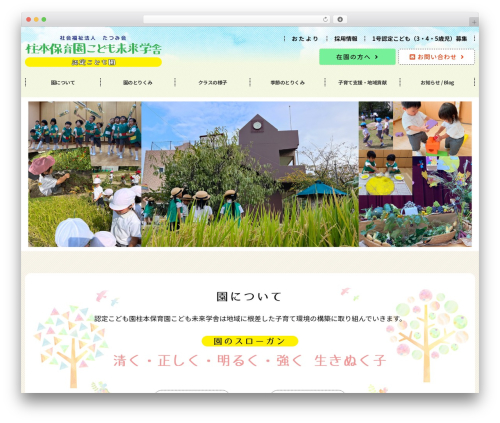Image resolution: width=500 pixels, height=423 pixels.
Task: Open the 子育て支援・地域貢献 menu item
Action: point(362,82)
